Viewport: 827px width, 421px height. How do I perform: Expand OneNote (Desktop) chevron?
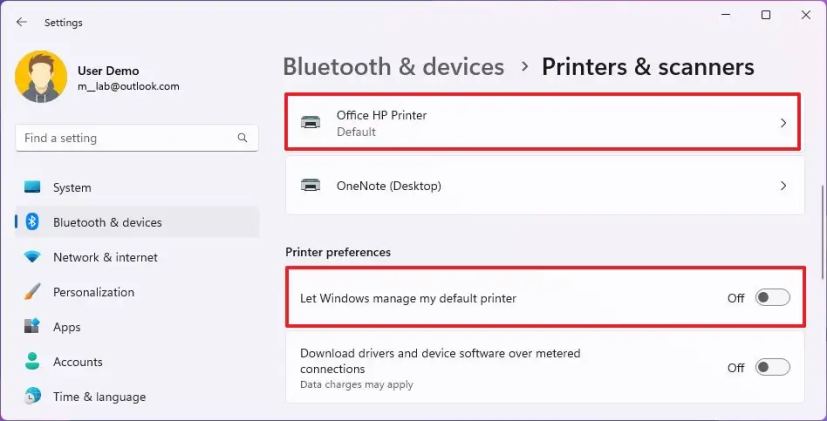(x=783, y=186)
